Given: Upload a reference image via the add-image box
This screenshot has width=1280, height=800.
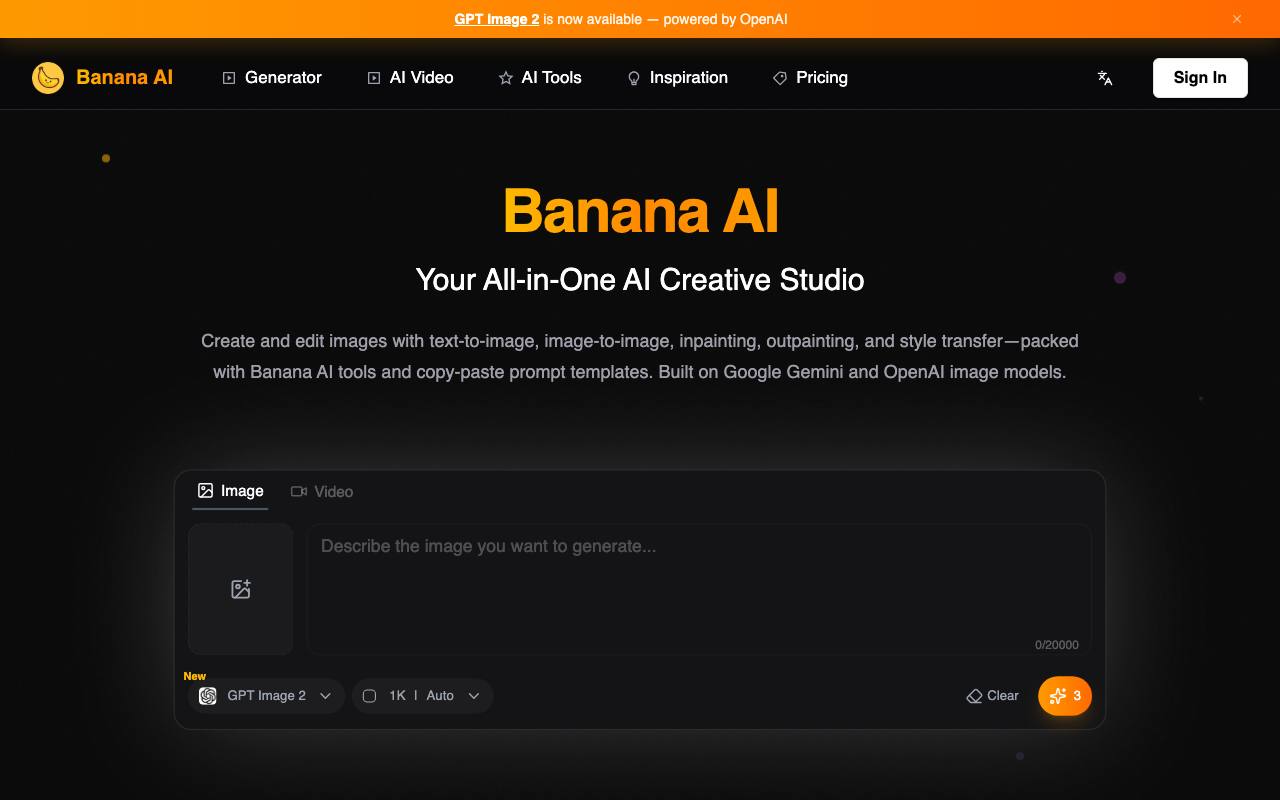Looking at the screenshot, I should 240,589.
